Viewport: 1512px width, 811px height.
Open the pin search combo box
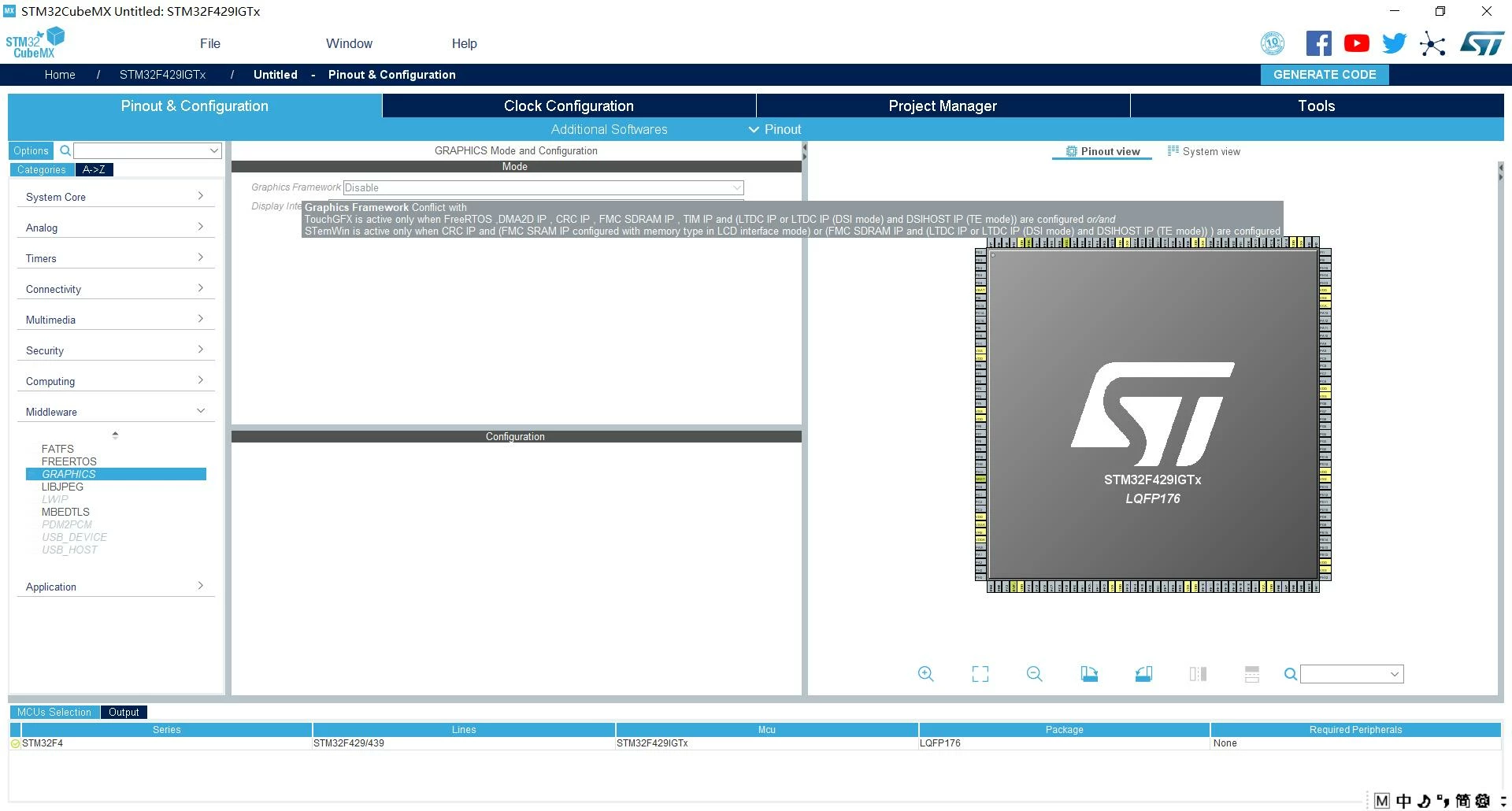tap(1352, 674)
